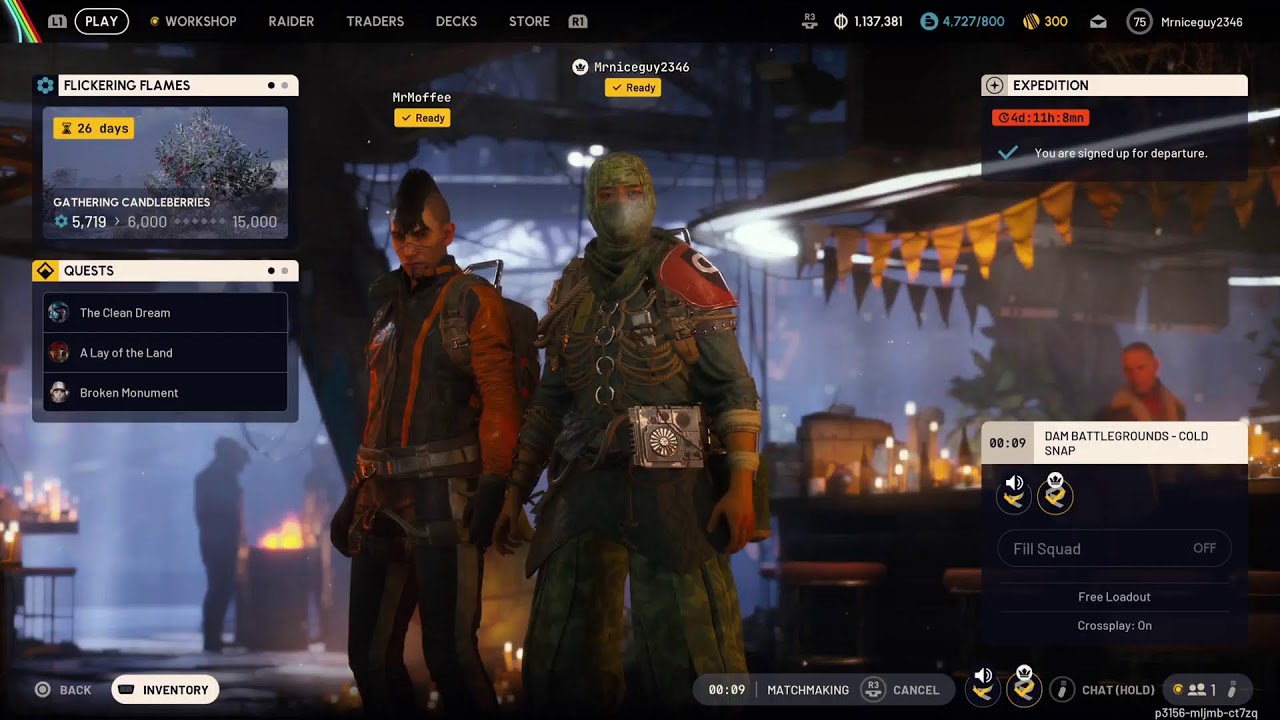Click the L1 previous-tab bumper icon
Image resolution: width=1280 pixels, height=720 pixels.
pos(57,21)
